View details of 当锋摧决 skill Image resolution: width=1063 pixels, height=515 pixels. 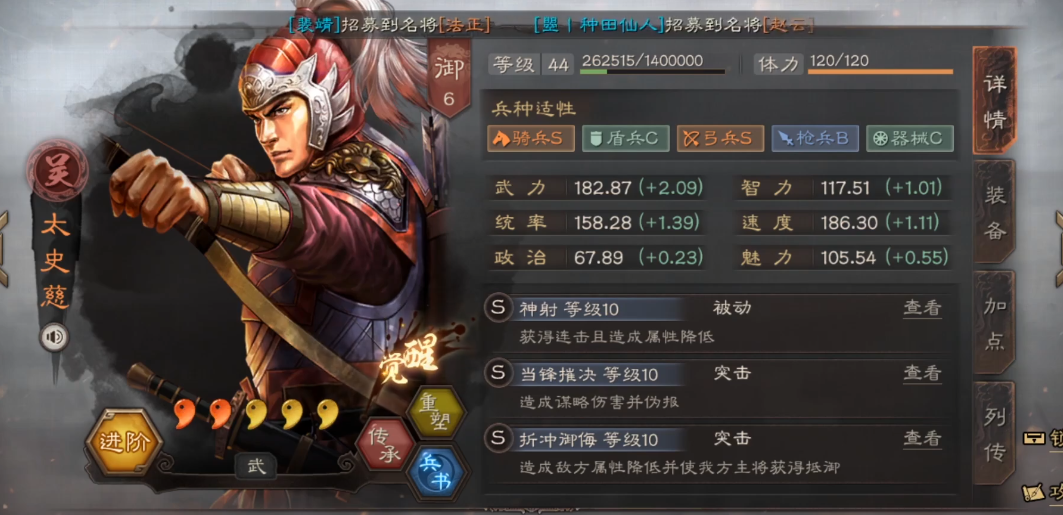coord(922,373)
